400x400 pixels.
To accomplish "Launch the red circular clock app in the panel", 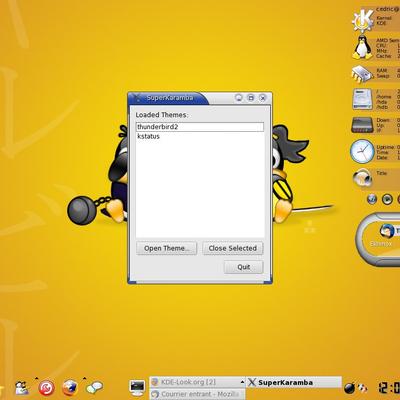I will point(46,388).
